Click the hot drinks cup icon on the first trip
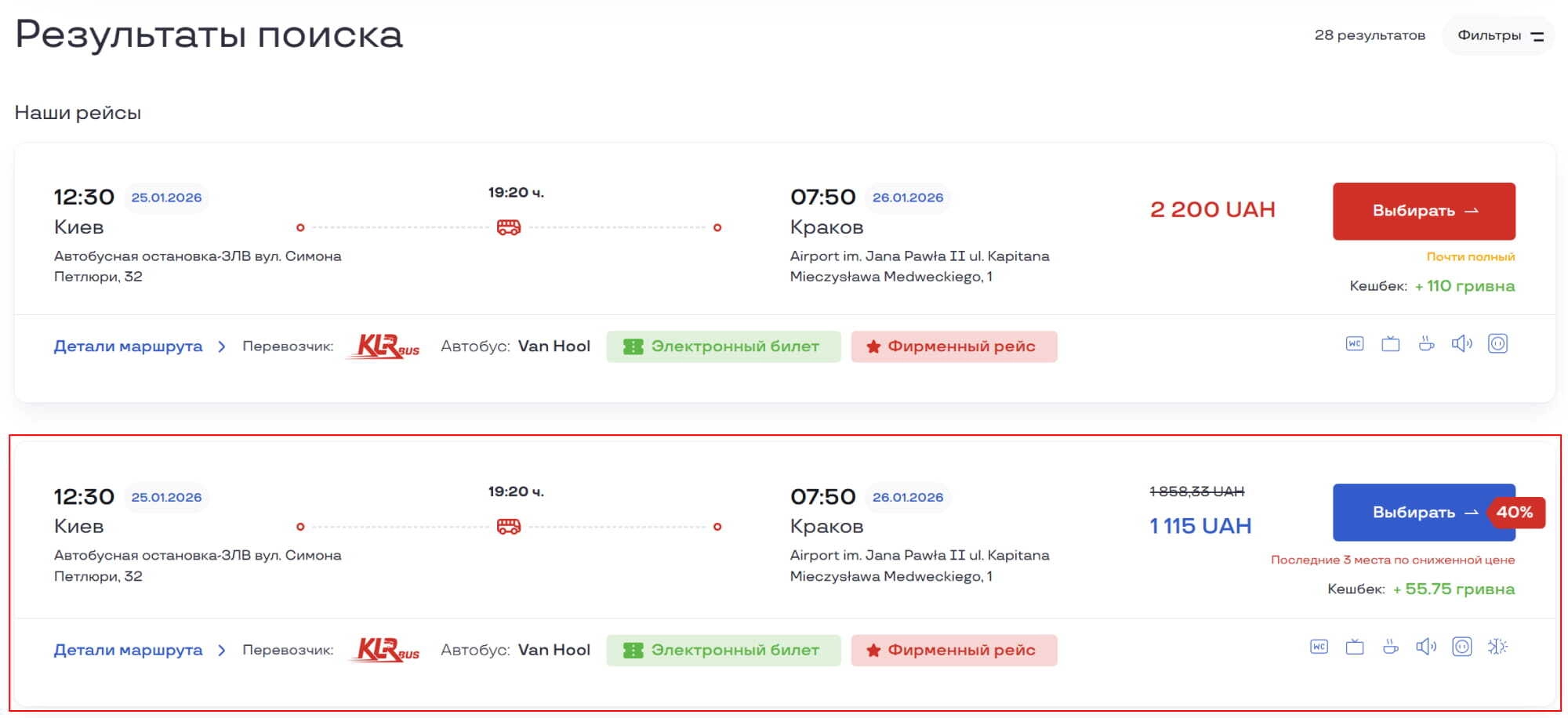1568x718 pixels. pos(1426,343)
